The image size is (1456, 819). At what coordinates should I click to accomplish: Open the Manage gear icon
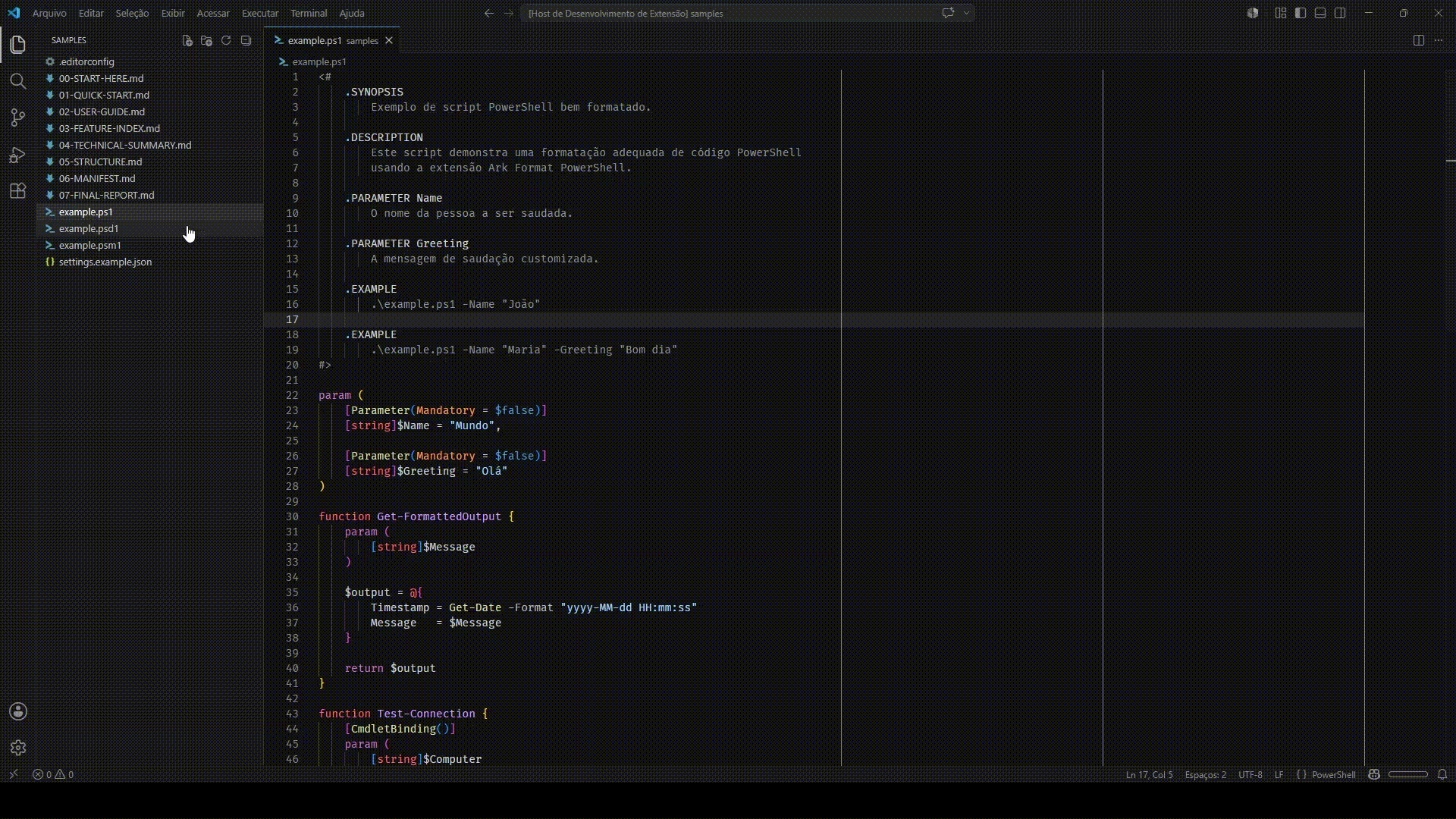(x=18, y=748)
